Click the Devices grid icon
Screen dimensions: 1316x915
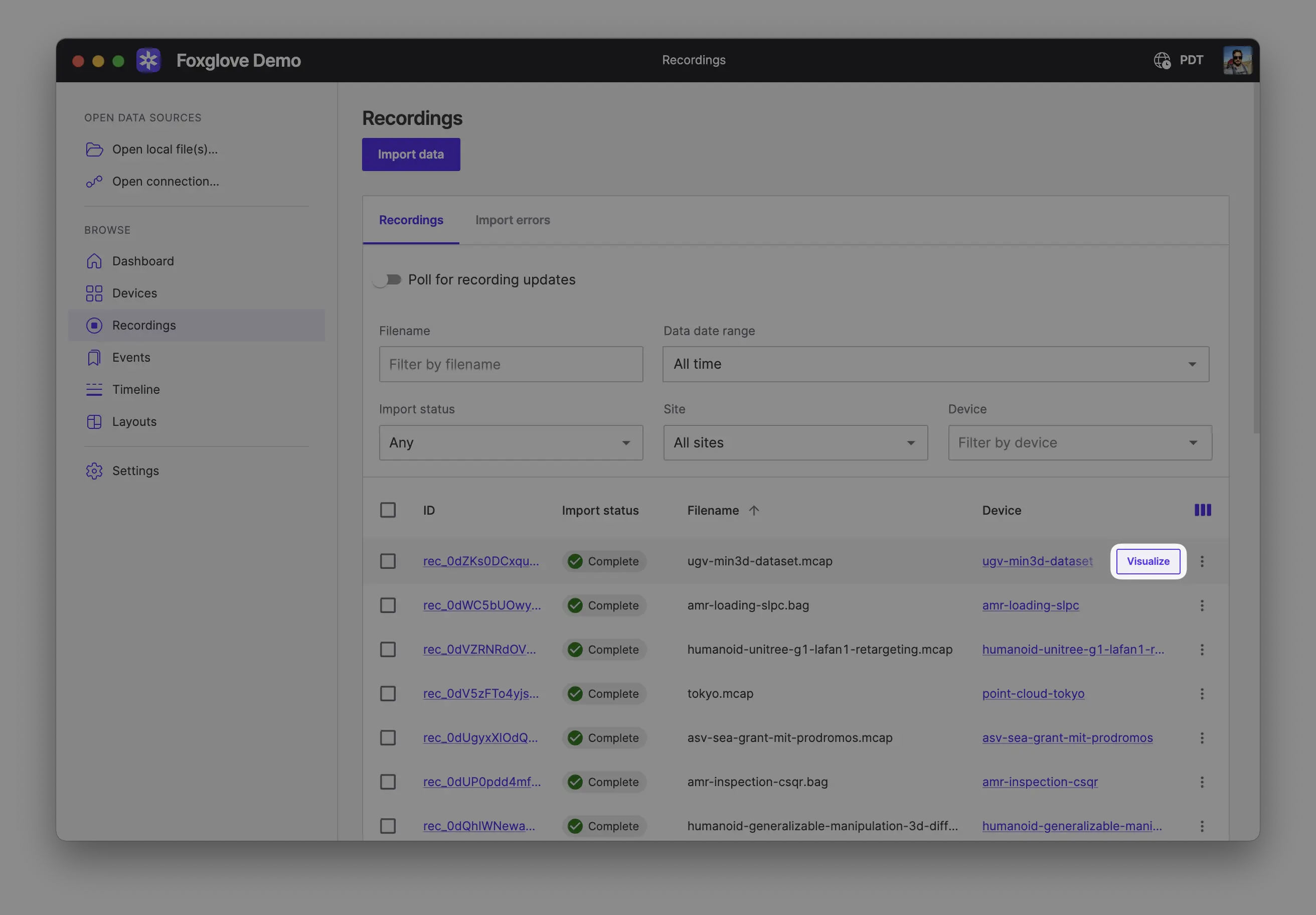[94, 293]
